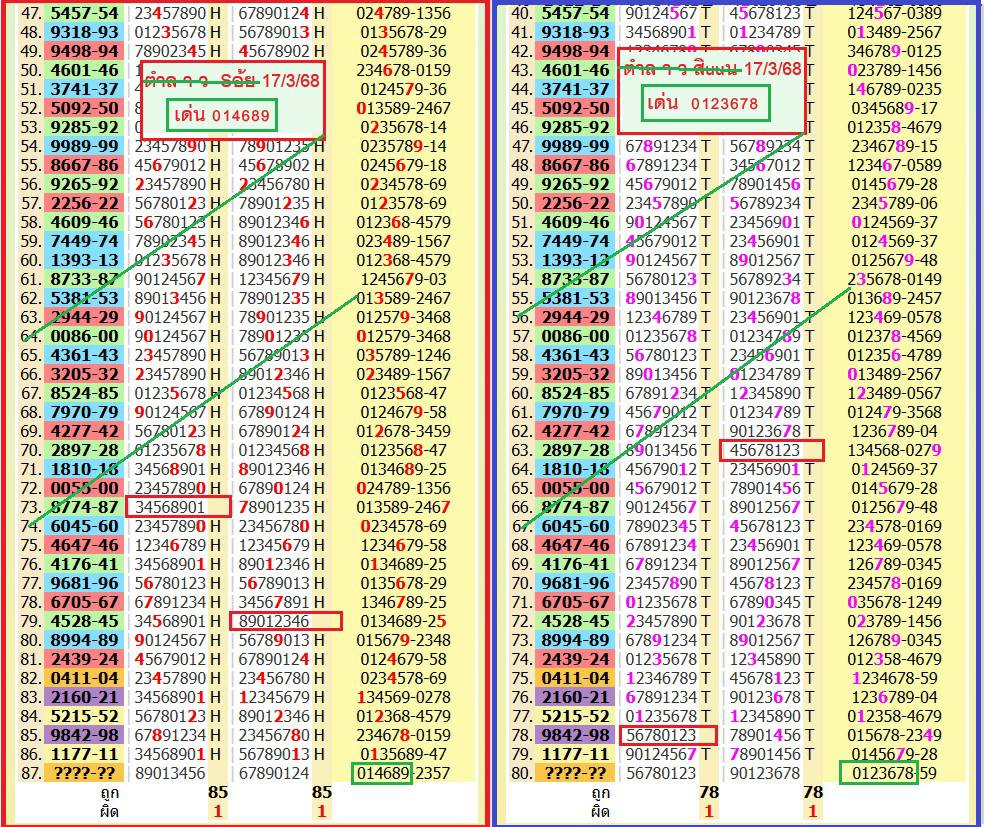
Task: Select the 124567-0389 value in right row 40
Action: tap(894, 13)
